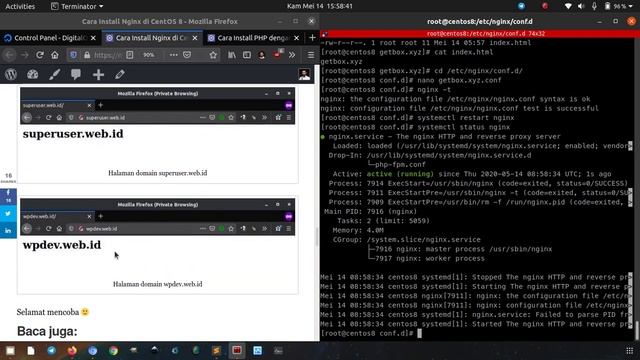Open the WordPress logo menu in admin bar
This screenshot has height=360, width=640.
pos(11,74)
